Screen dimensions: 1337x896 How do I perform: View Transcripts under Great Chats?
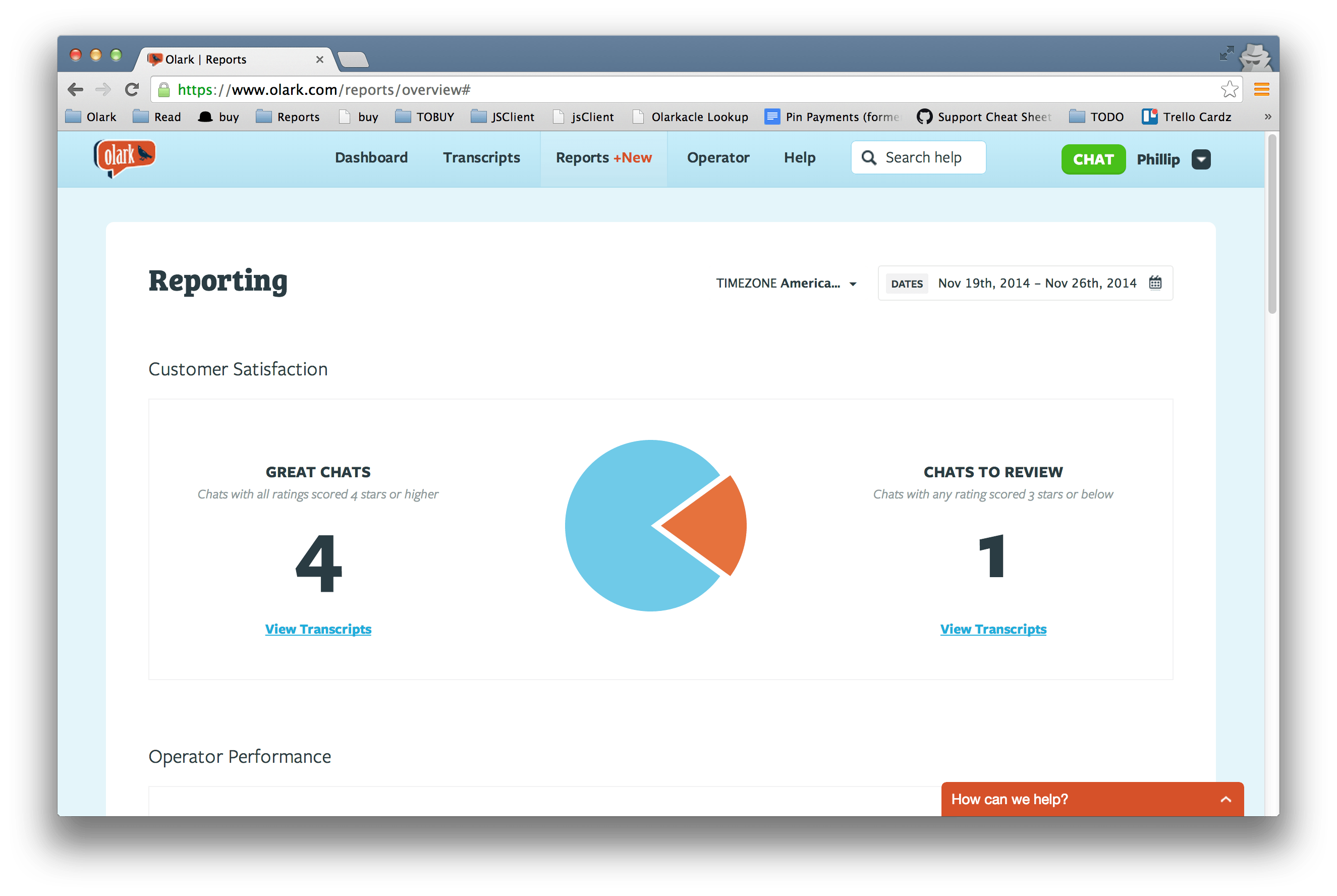[318, 629]
